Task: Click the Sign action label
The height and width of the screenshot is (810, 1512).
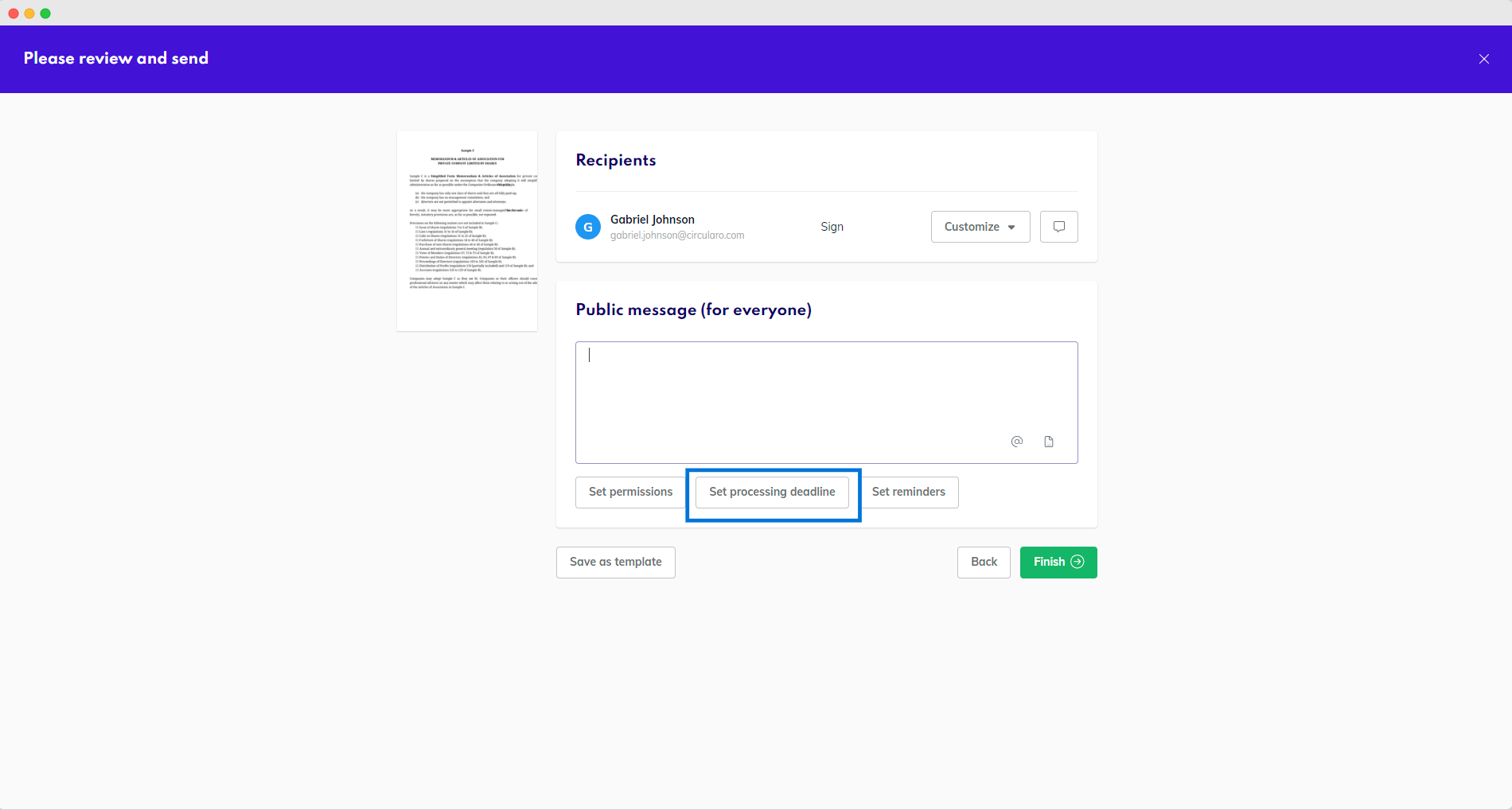Action: [832, 227]
